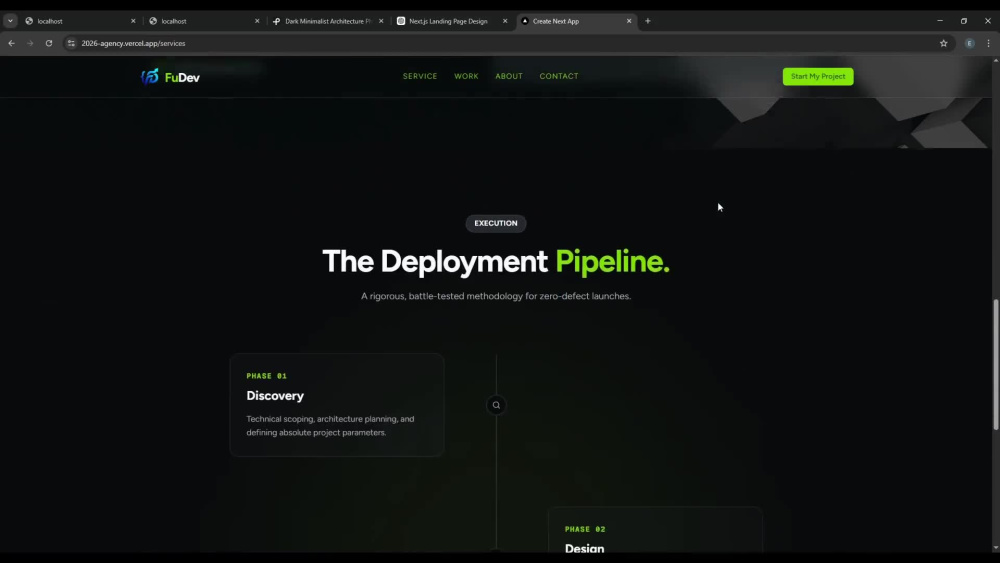1000x563 pixels.
Task: View site information icon in address bar
Action: (x=71, y=43)
